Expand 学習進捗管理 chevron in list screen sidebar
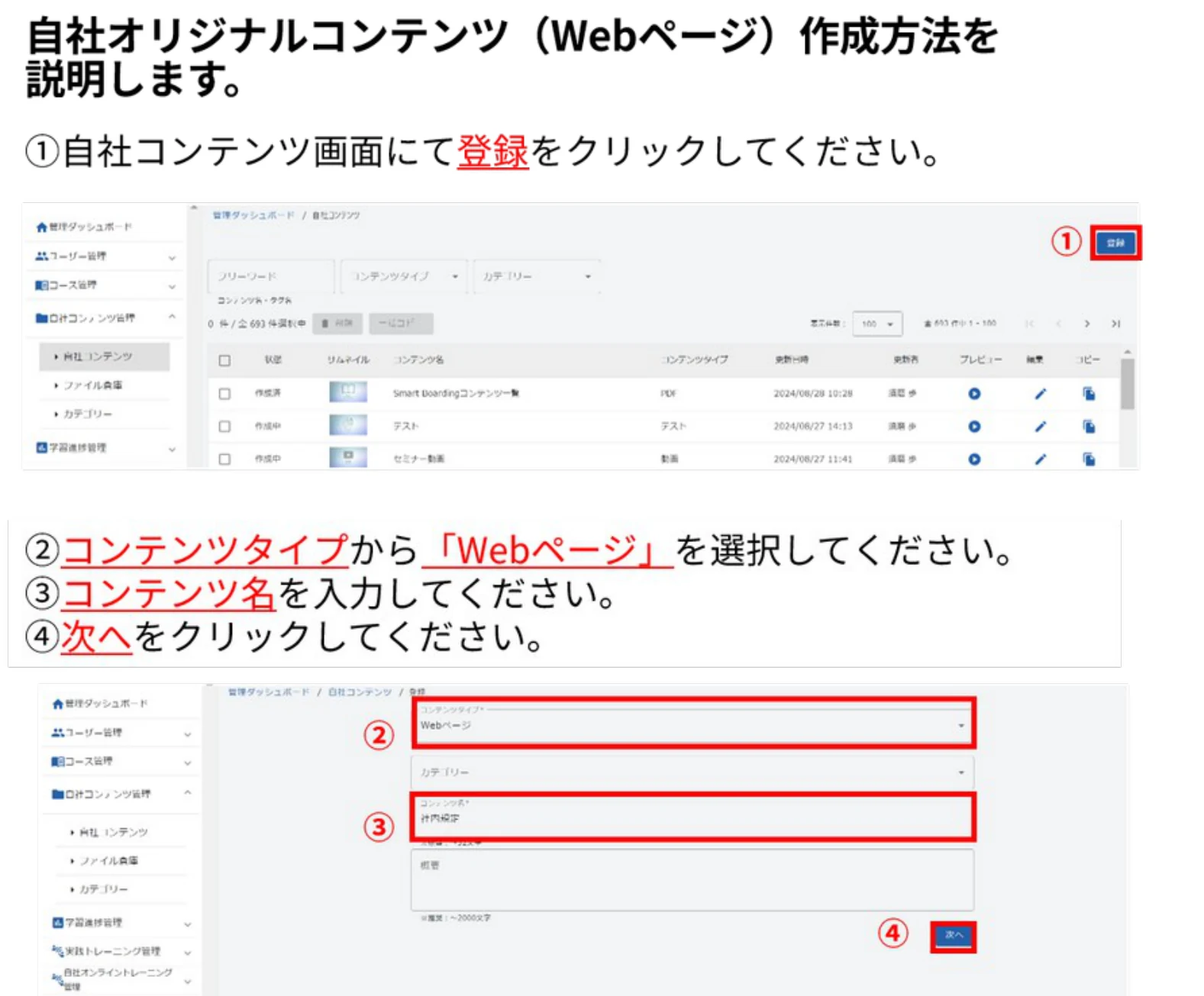This screenshot has height=996, width=1204. click(x=172, y=450)
